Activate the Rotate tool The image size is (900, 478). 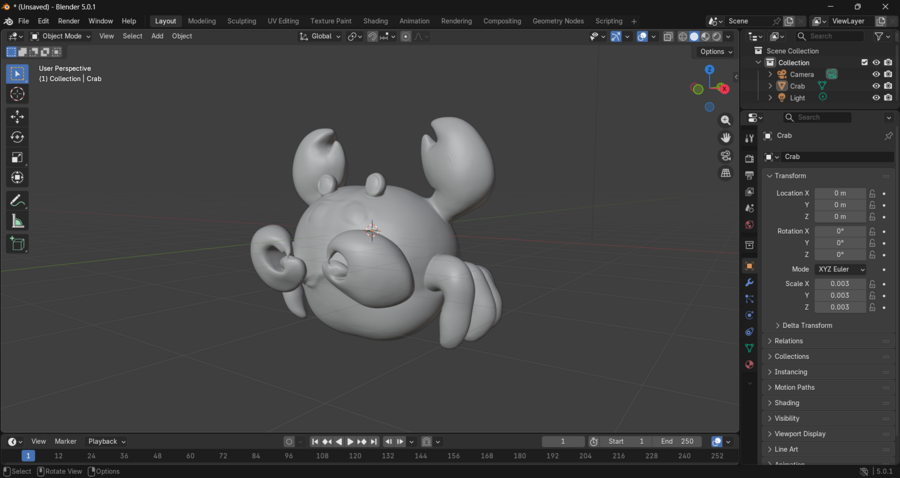click(x=17, y=137)
